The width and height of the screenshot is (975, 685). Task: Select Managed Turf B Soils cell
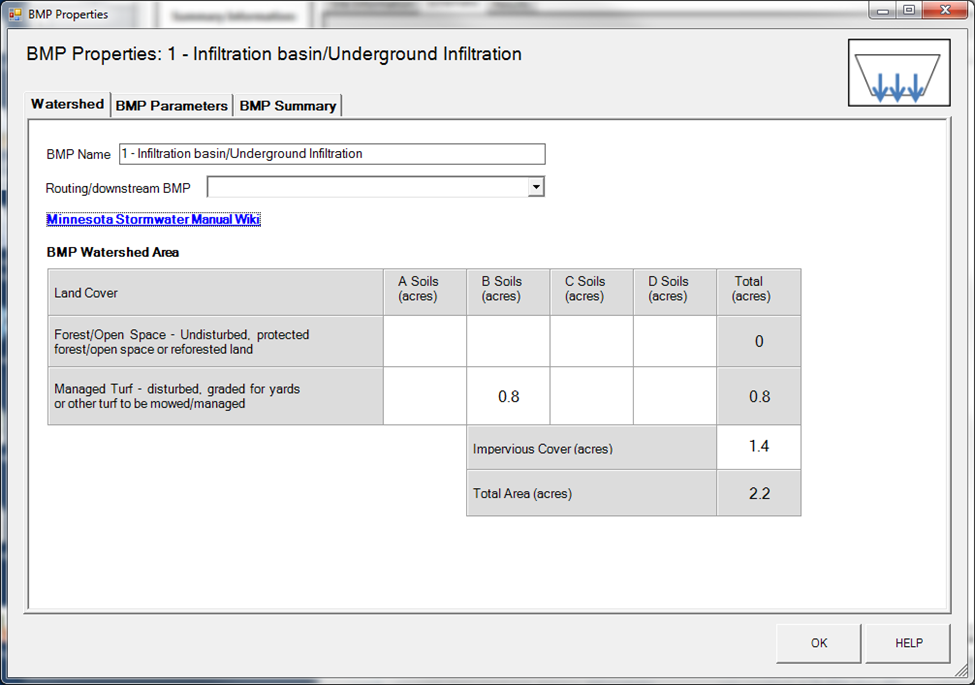point(508,396)
